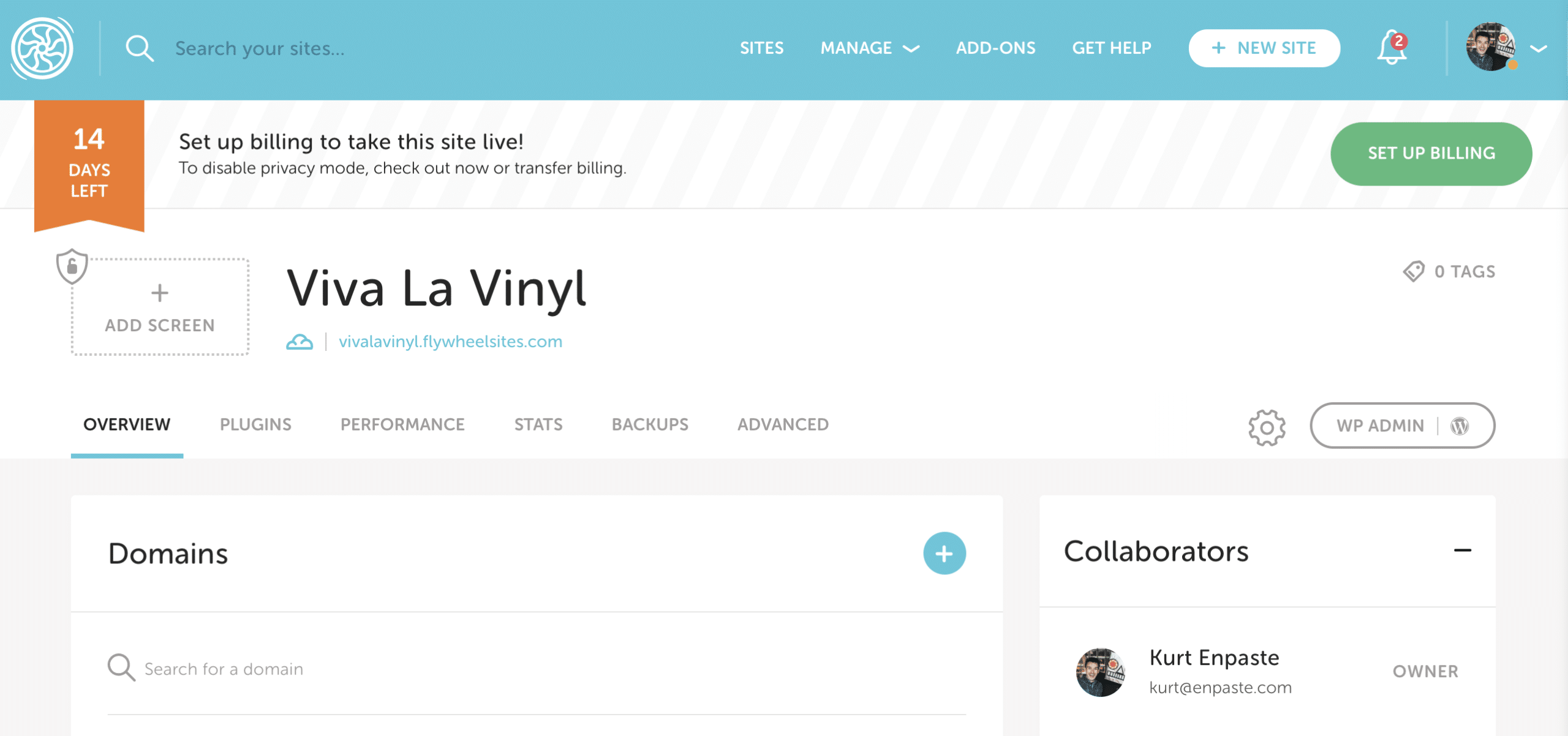This screenshot has height=736, width=1568.
Task: Click the Flywheel logo icon
Action: 42,48
